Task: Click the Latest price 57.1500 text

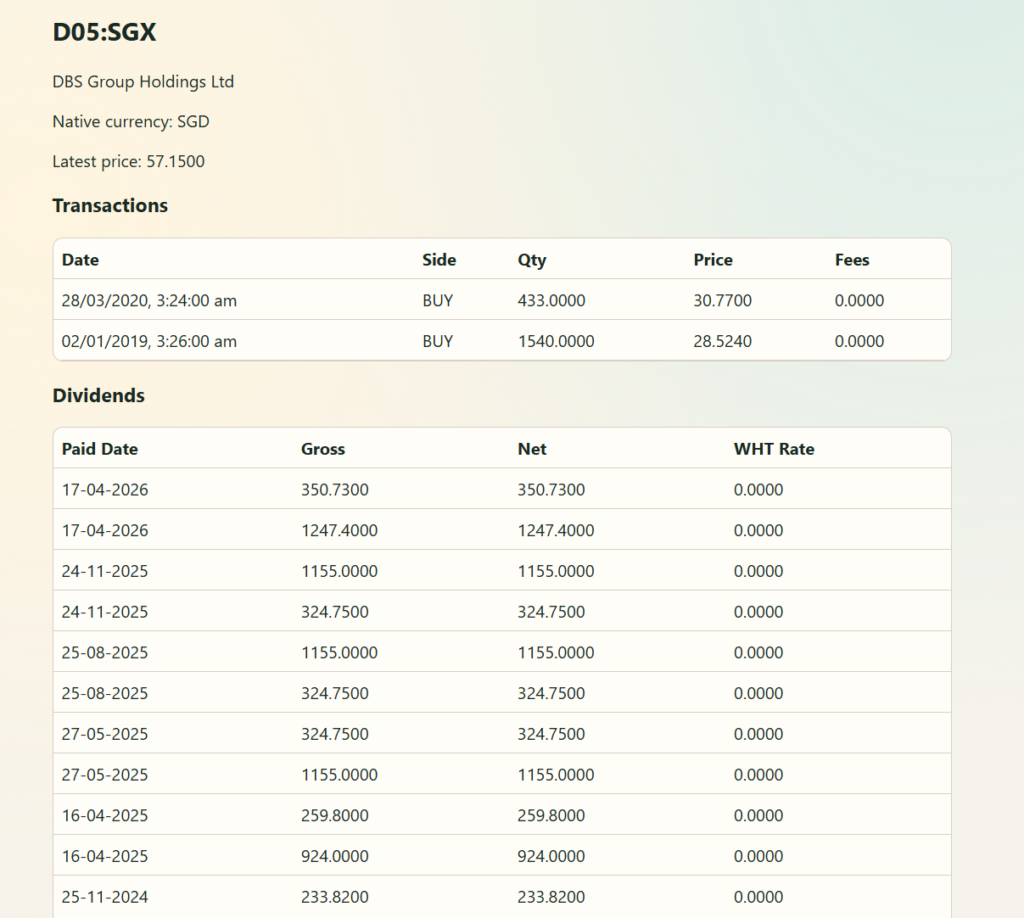Action: [x=128, y=161]
